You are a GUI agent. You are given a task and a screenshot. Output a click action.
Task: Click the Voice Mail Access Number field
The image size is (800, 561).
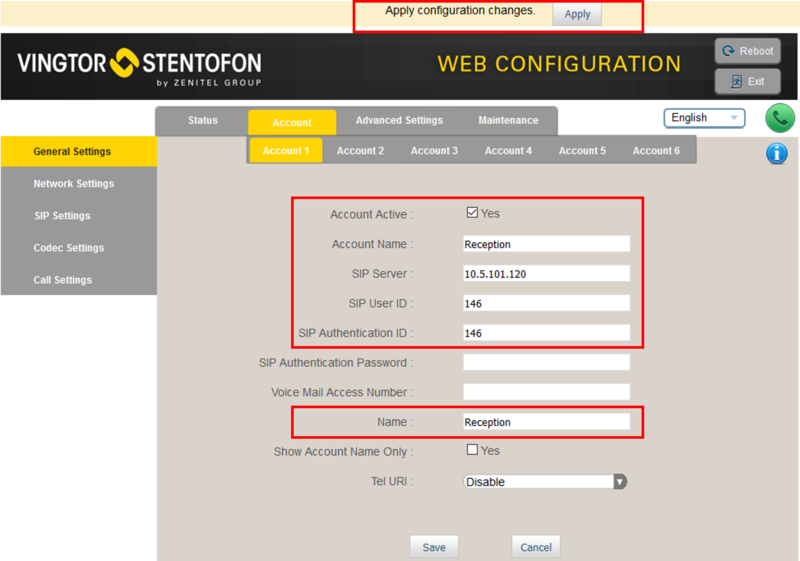coord(546,392)
